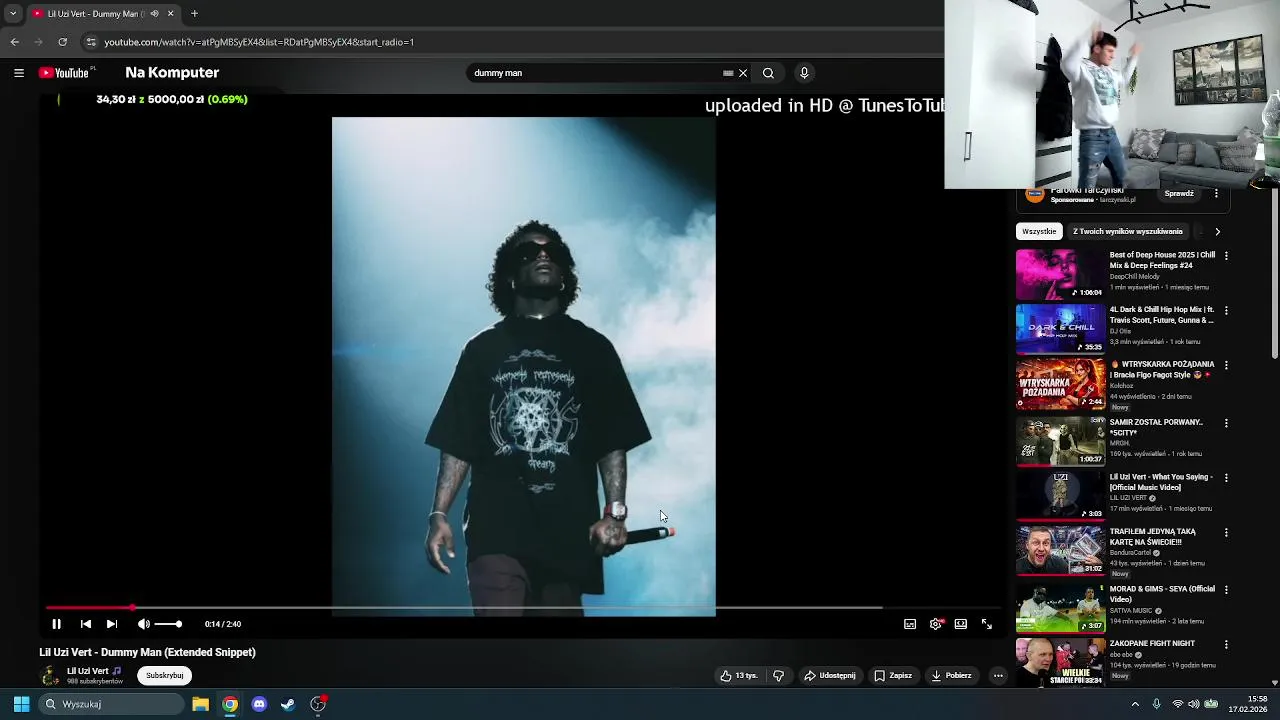Click the youtube.com address bar URL
This screenshot has height=720, width=1280.
click(259, 42)
